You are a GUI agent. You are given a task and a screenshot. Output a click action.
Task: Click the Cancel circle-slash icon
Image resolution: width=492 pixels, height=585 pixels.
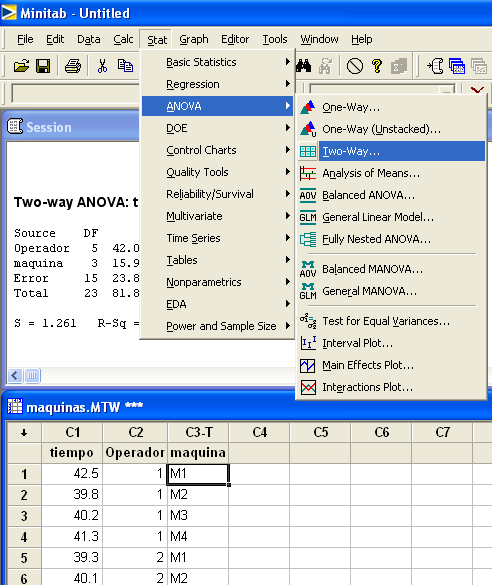[354, 66]
